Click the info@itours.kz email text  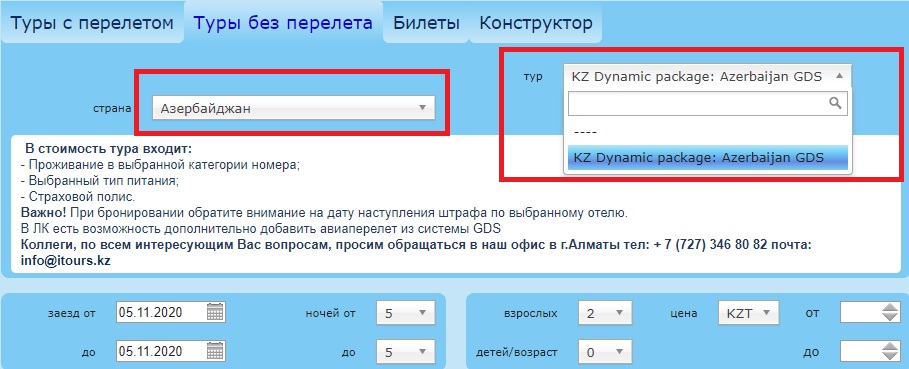point(66,261)
